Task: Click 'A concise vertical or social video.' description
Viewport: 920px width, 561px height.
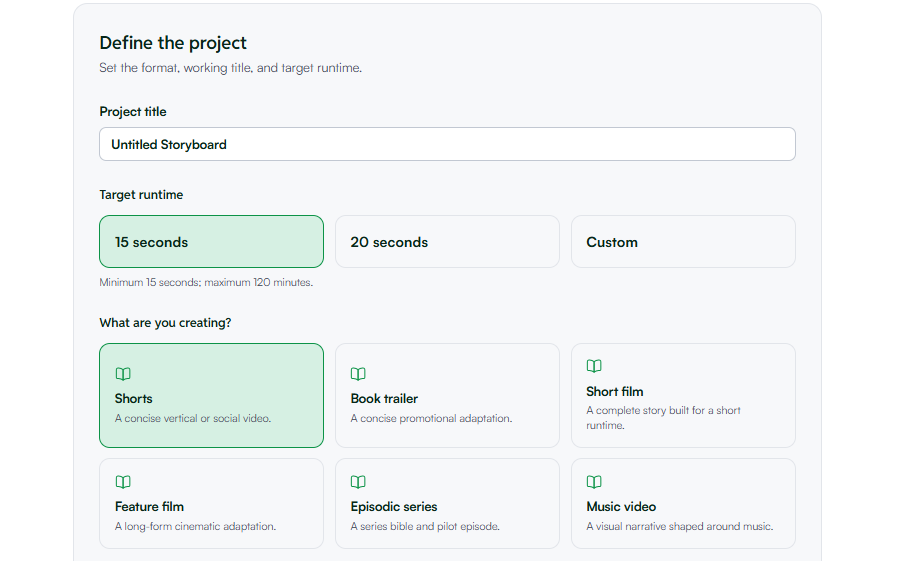Action: click(193, 418)
